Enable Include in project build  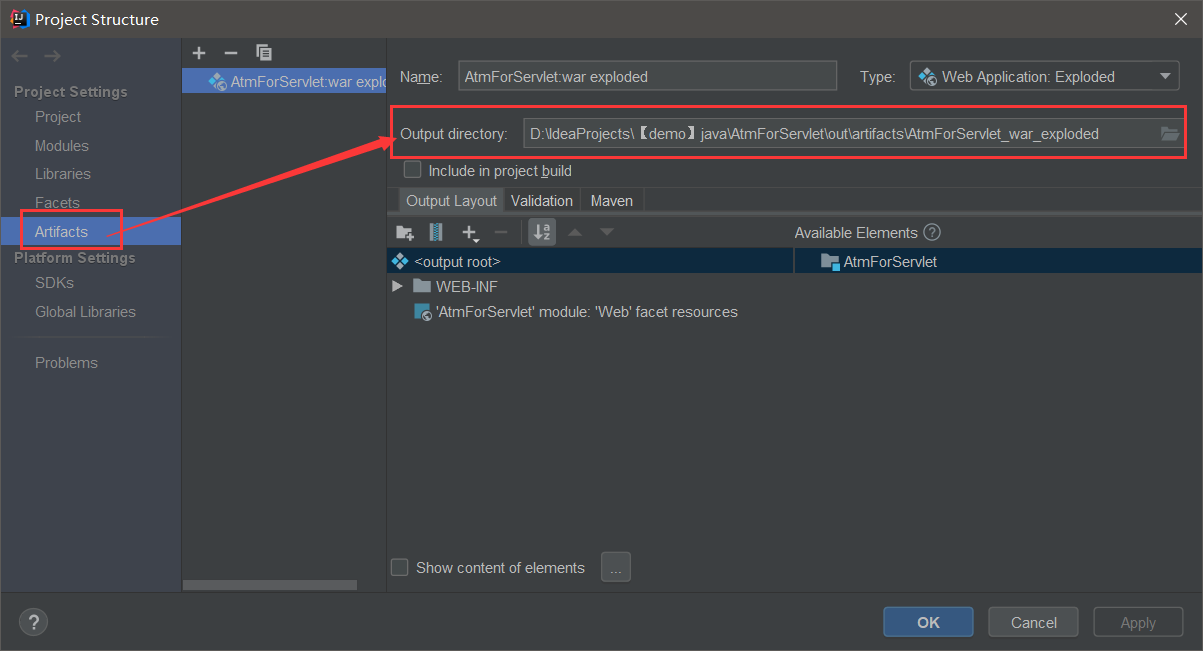click(x=412, y=170)
